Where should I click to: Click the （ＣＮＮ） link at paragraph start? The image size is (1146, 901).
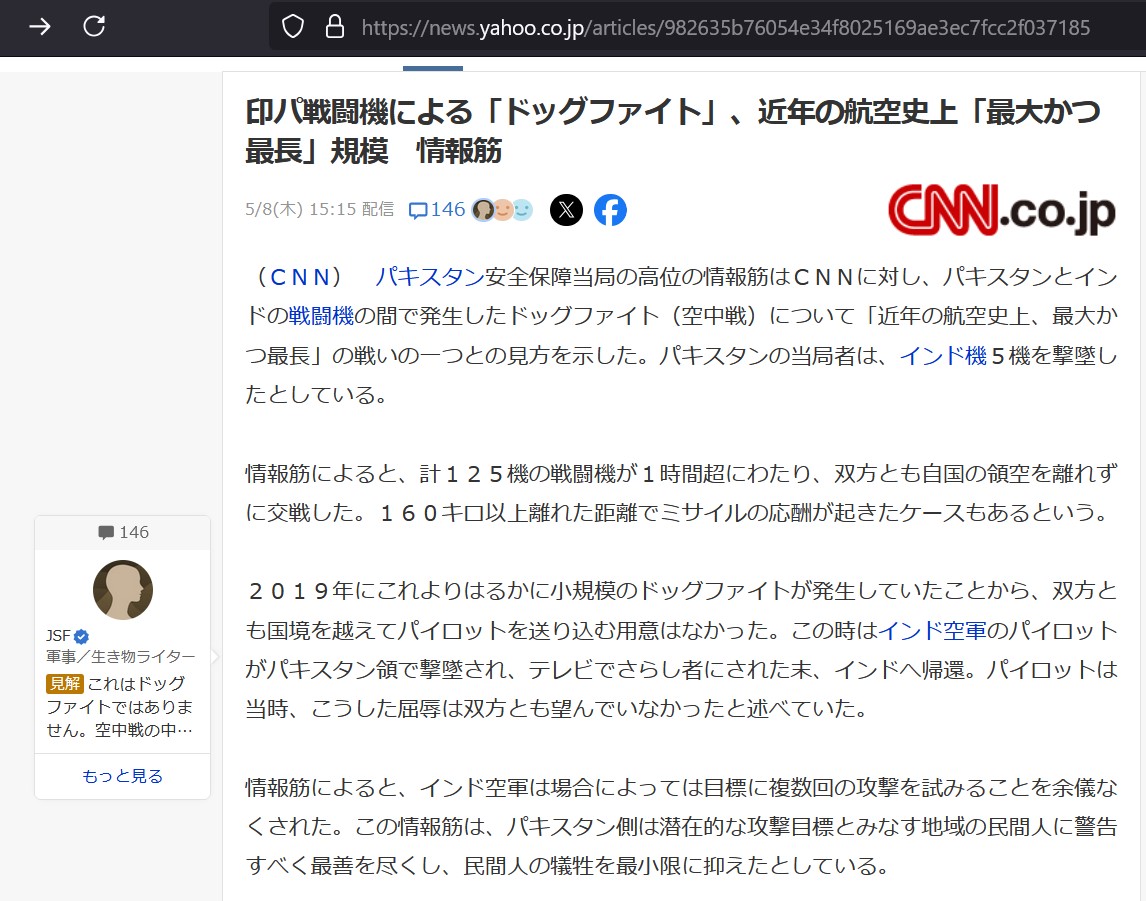tap(300, 277)
